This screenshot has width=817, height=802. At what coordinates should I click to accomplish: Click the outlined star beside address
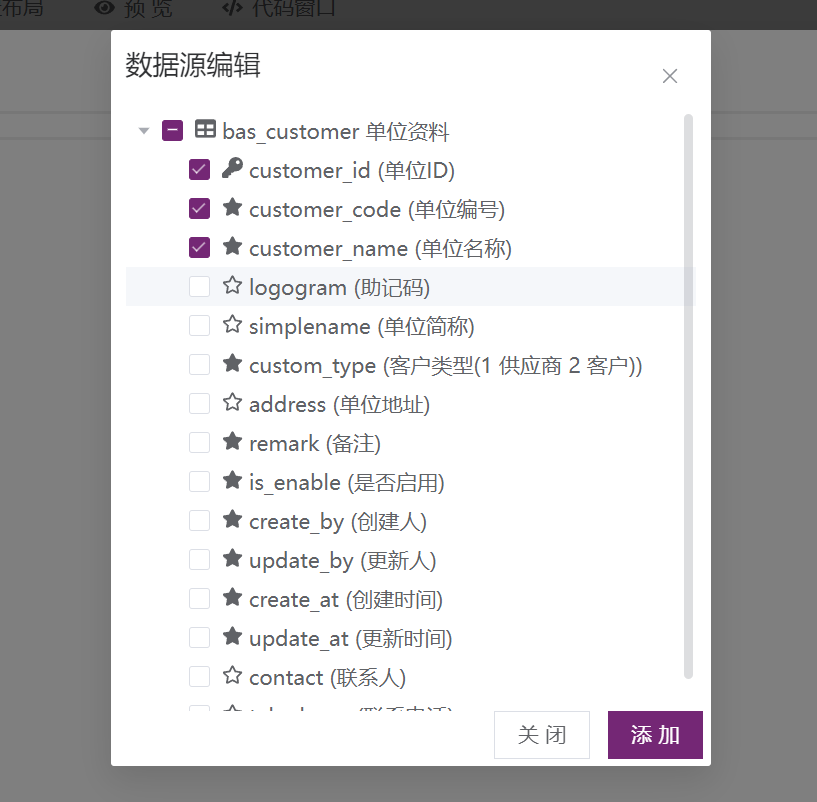tap(232, 403)
